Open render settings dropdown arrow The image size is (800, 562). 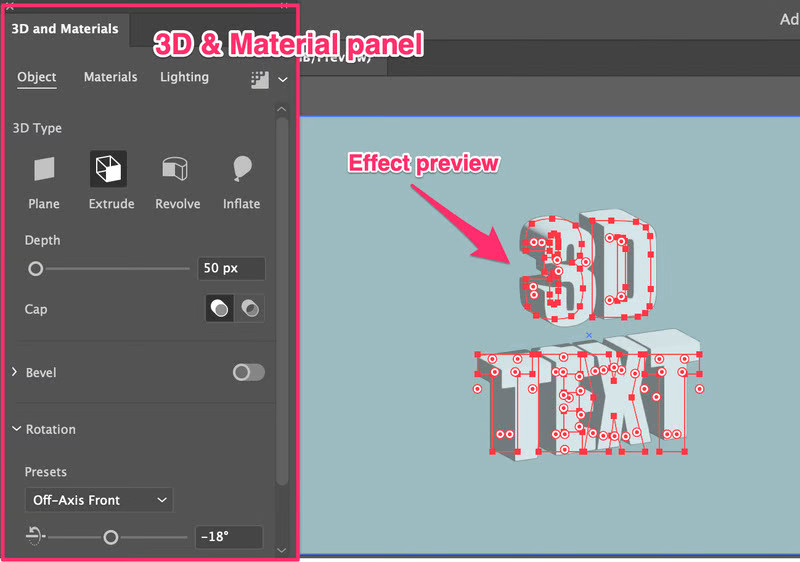pos(283,79)
